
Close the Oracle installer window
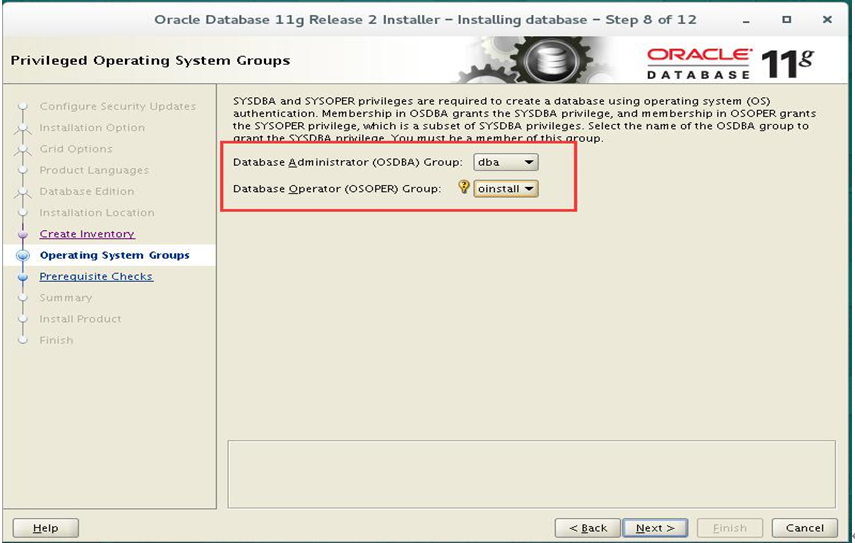(827, 19)
